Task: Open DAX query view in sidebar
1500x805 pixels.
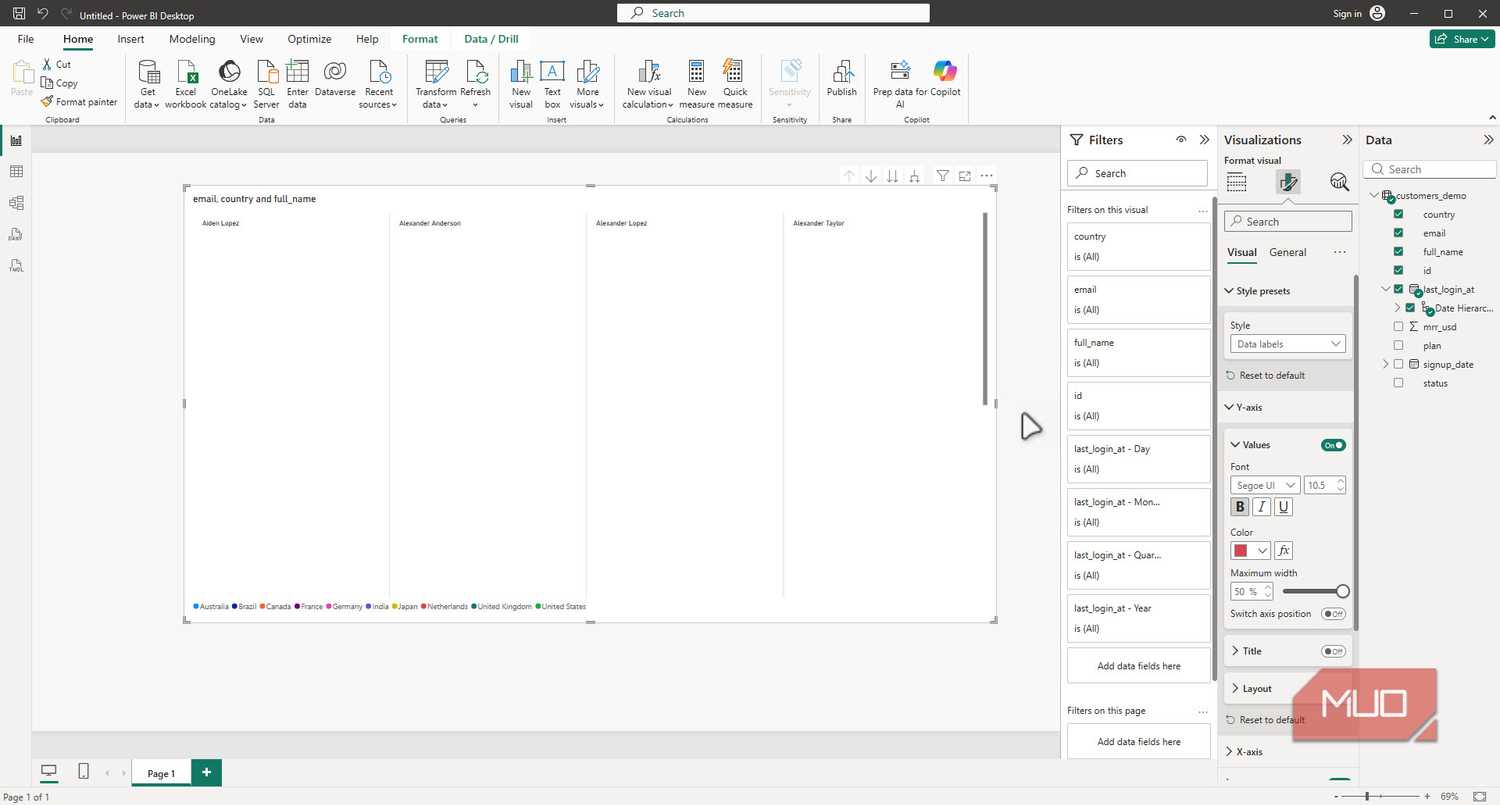Action: pos(16,234)
